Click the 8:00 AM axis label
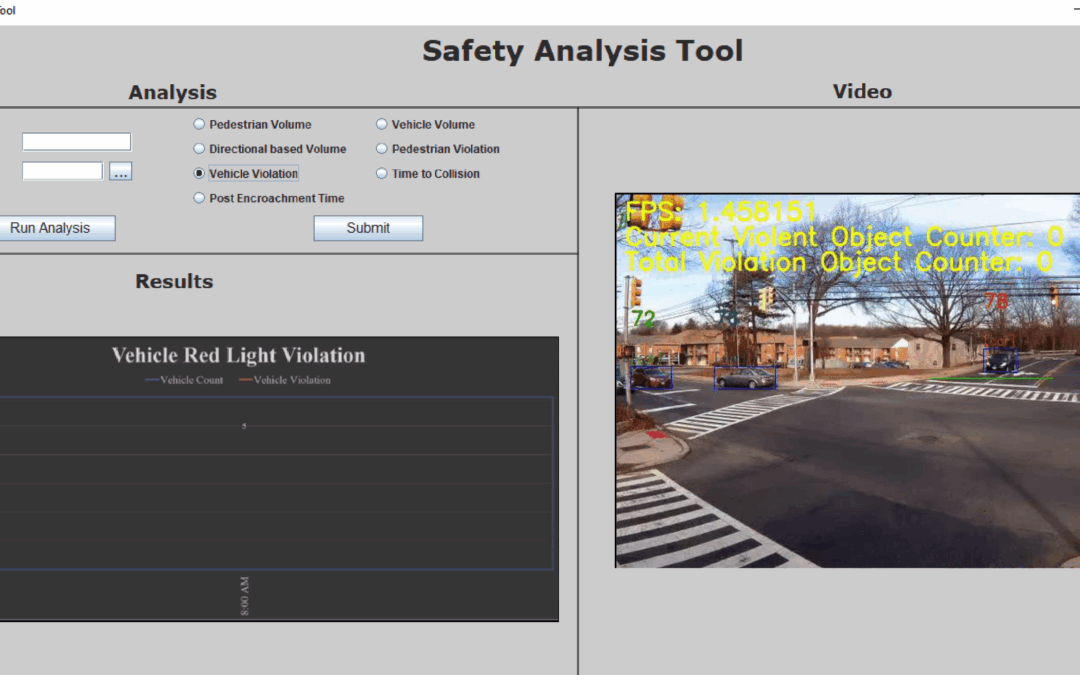The image size is (1080, 675). [x=245, y=595]
